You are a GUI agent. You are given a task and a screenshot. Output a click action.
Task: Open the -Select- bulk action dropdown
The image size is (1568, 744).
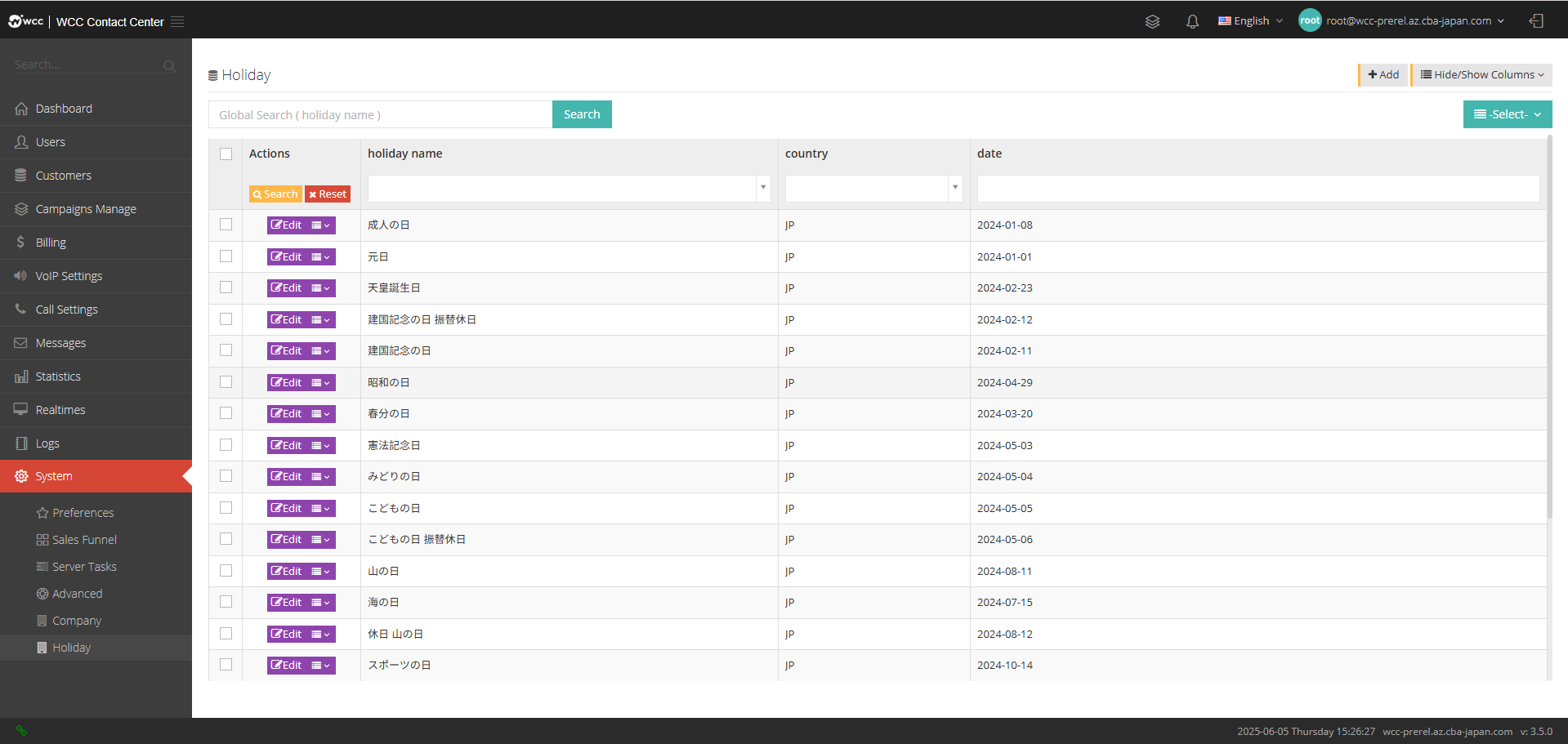click(1508, 114)
